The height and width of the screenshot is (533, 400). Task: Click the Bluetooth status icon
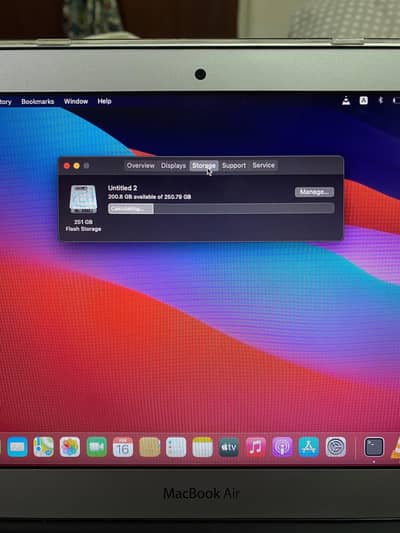click(x=381, y=100)
